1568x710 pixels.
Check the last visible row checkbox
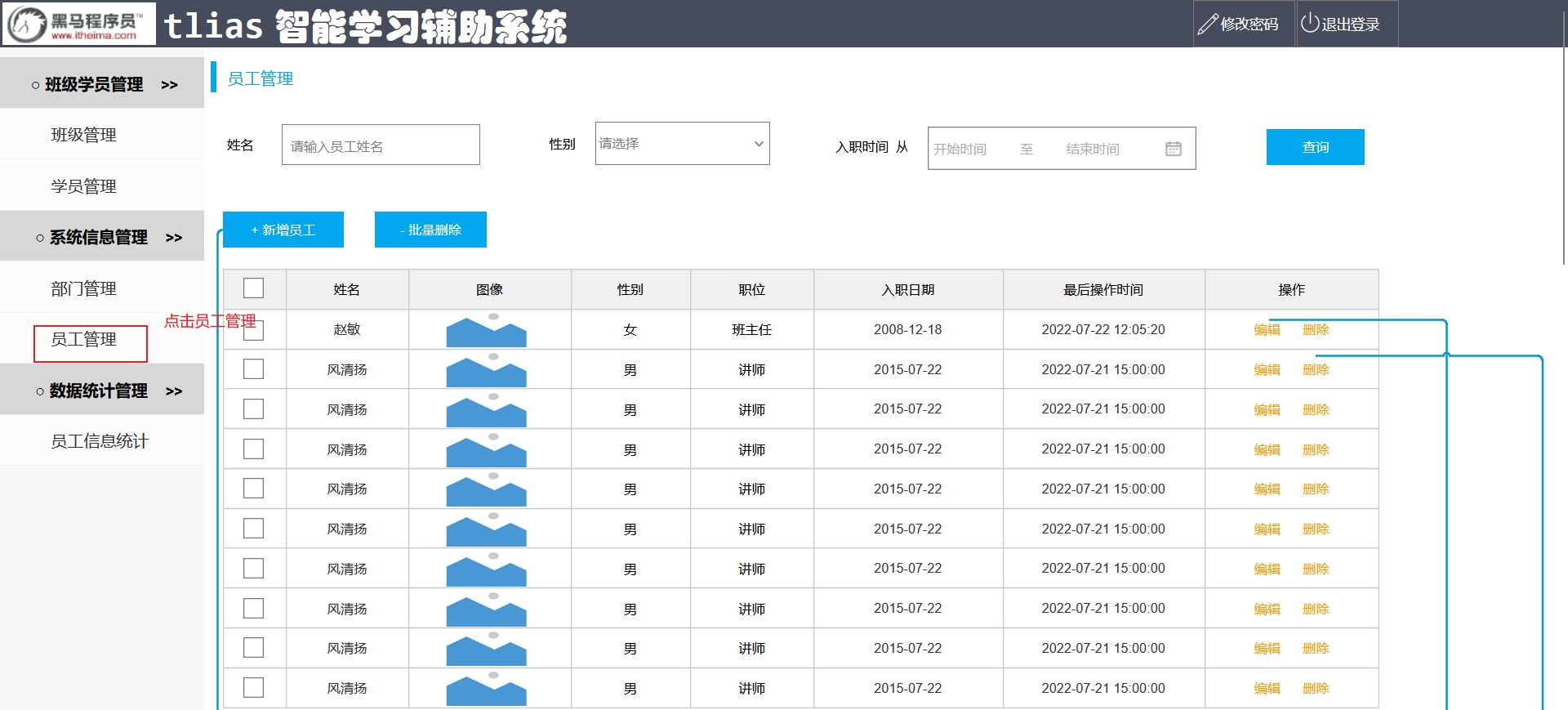[254, 688]
